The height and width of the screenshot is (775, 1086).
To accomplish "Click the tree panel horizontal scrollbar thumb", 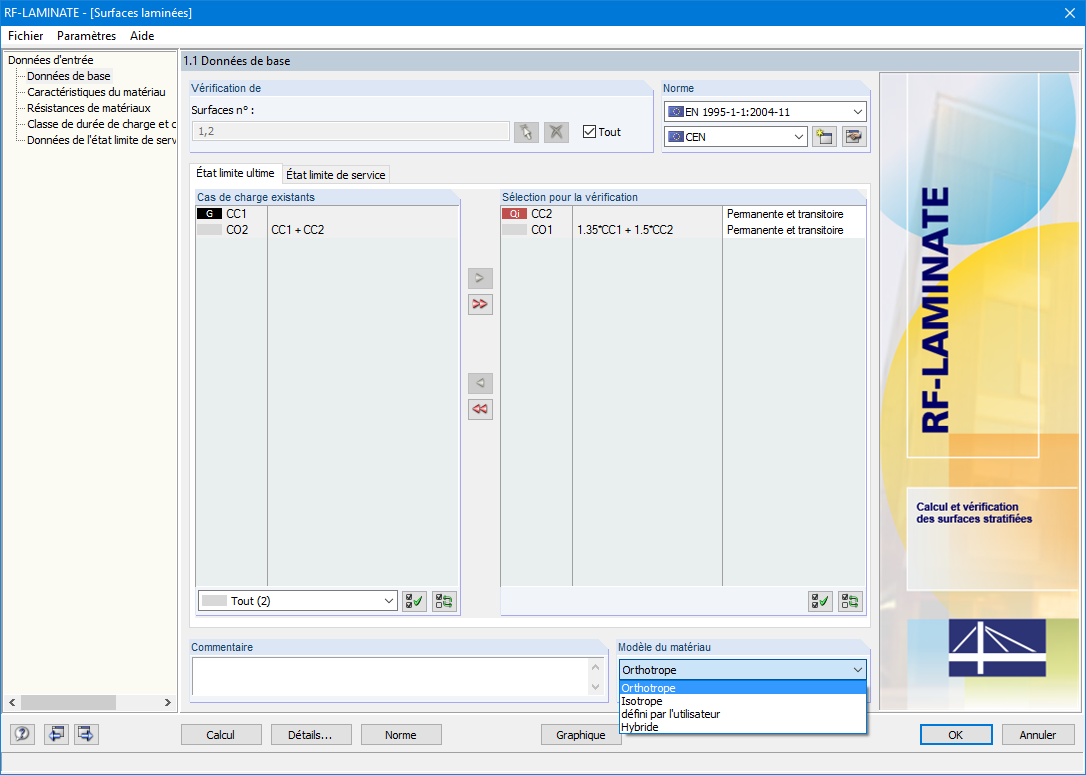I will coord(68,702).
